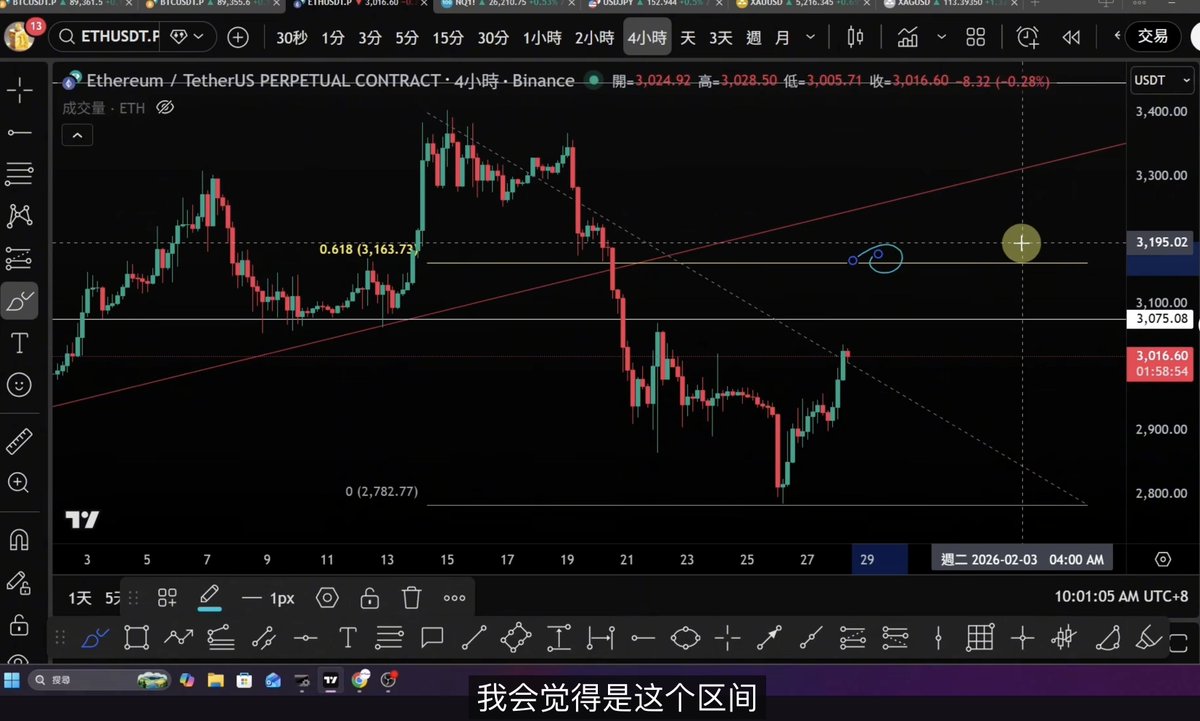
Task: Delete the drawing with the trash icon
Action: point(411,598)
